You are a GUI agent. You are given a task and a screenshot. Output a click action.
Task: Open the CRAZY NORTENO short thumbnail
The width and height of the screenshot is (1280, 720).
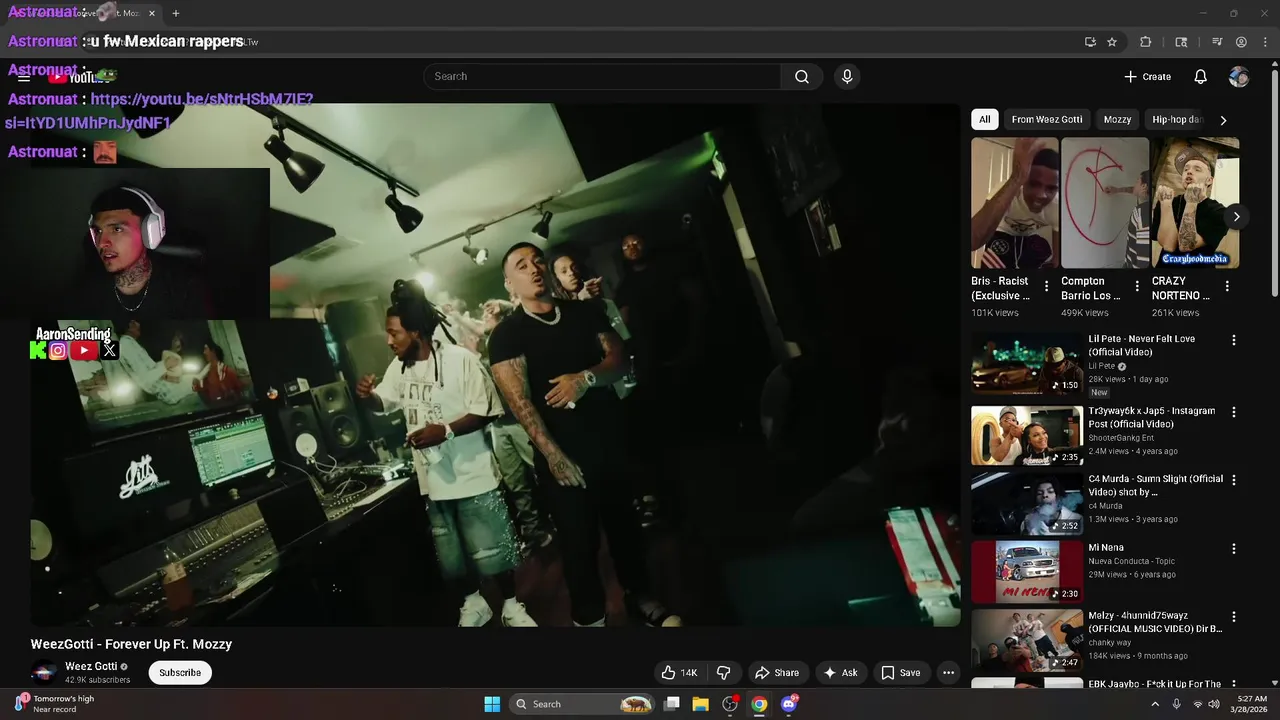(x=1195, y=203)
